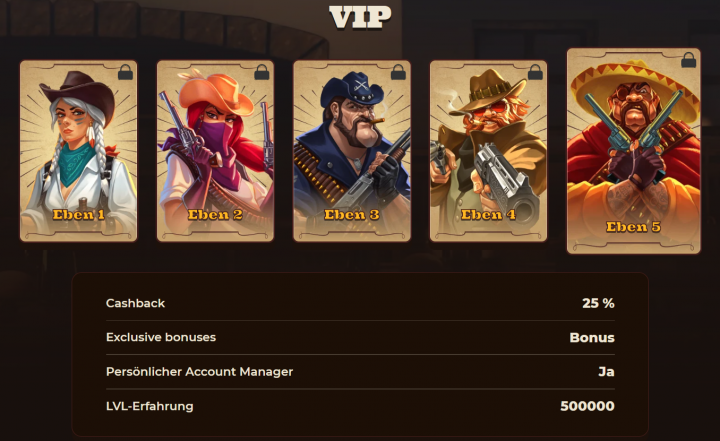Click the lock icon on Eben 4 card

535,72
